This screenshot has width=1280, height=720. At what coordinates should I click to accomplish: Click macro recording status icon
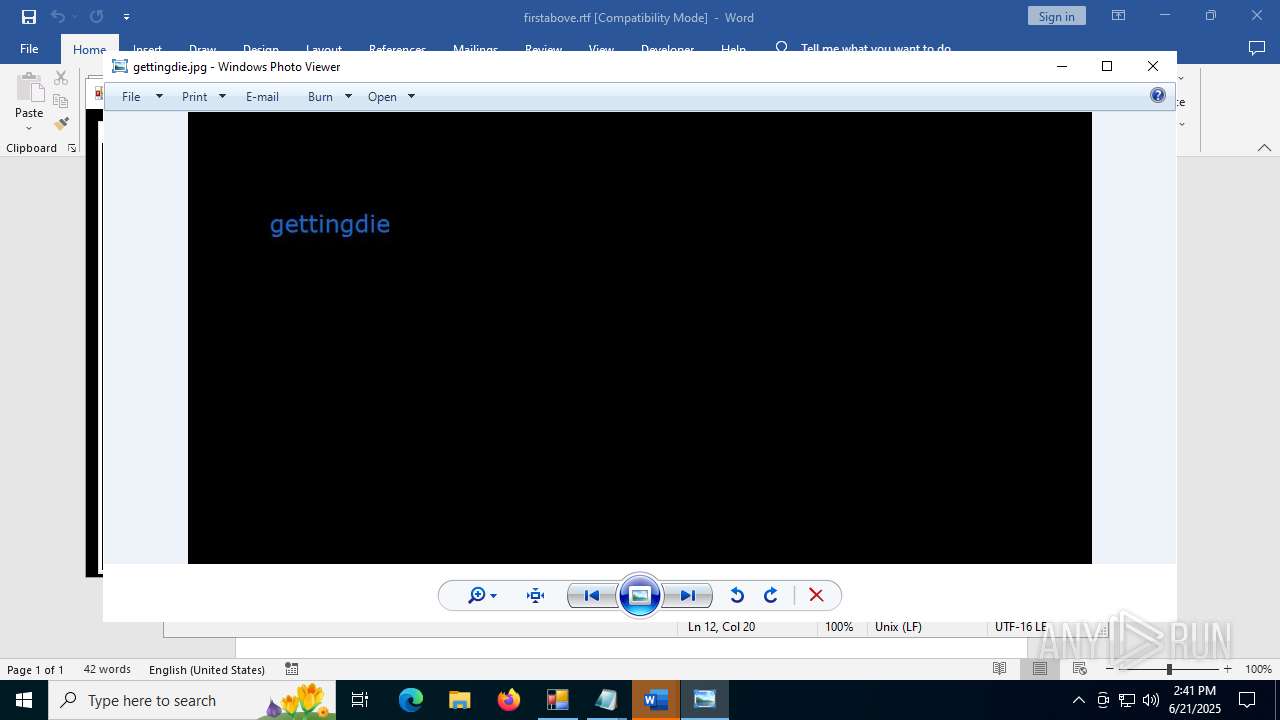coord(292,669)
